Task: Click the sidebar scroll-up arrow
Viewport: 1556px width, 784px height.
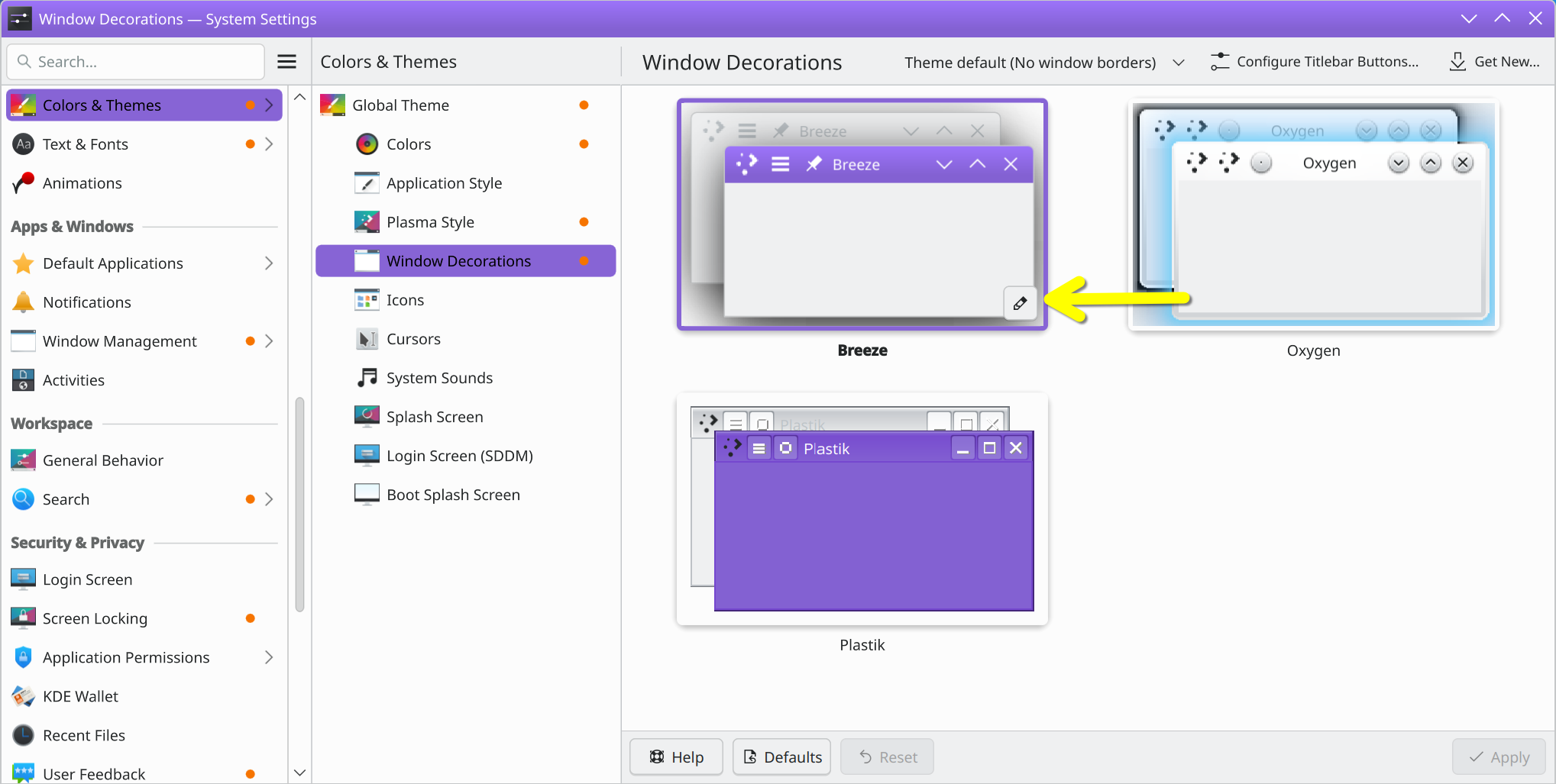Action: coord(300,97)
